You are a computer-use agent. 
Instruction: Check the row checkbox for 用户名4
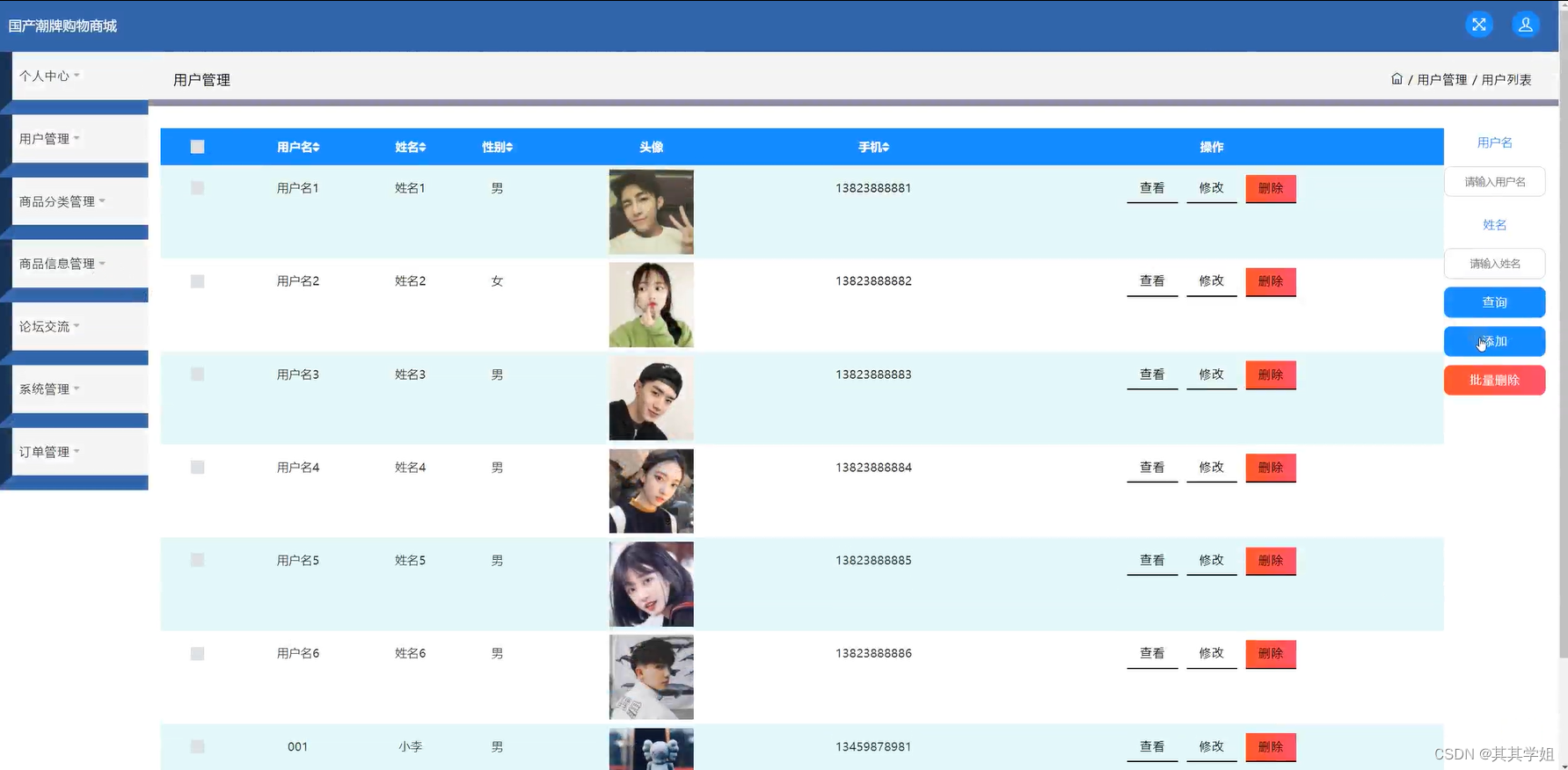coord(197,468)
